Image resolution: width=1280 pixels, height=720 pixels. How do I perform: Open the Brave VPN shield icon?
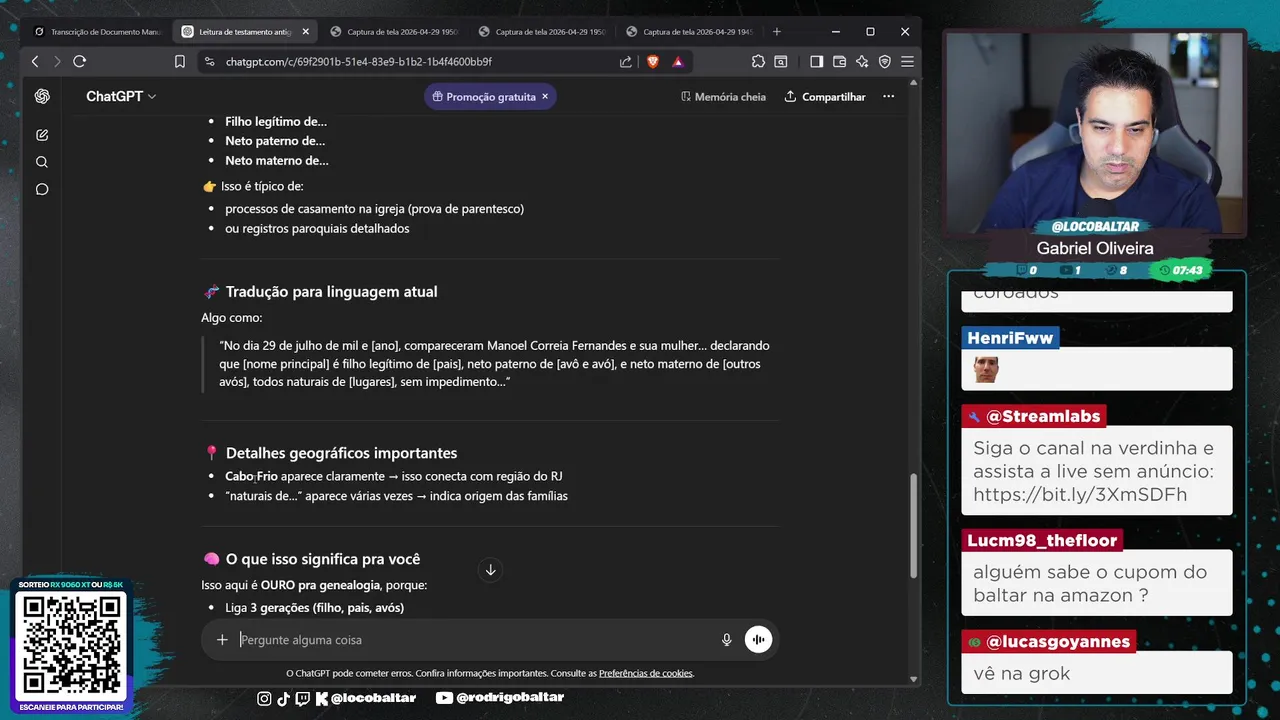click(884, 61)
